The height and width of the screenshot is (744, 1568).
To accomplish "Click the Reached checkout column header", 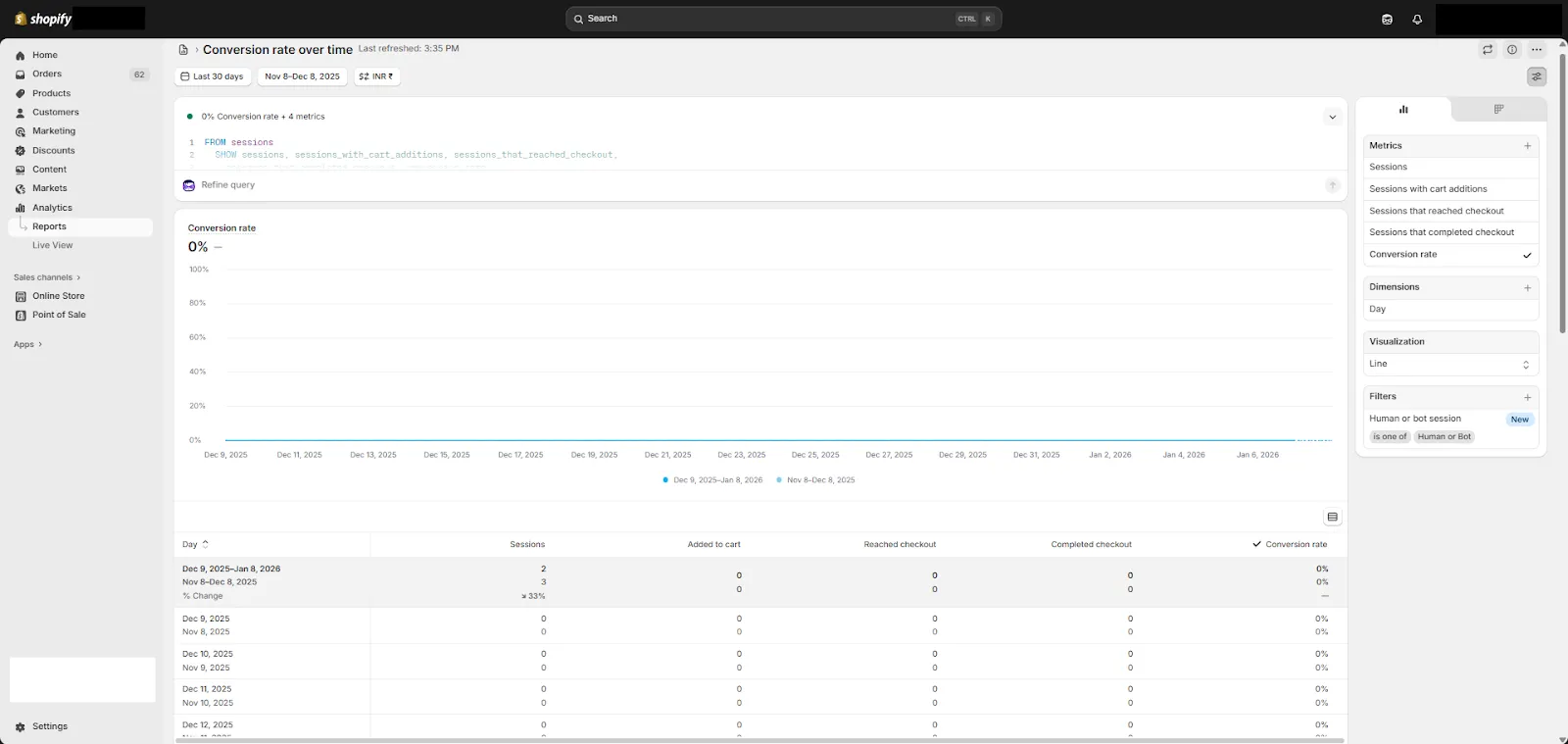I will point(900,544).
